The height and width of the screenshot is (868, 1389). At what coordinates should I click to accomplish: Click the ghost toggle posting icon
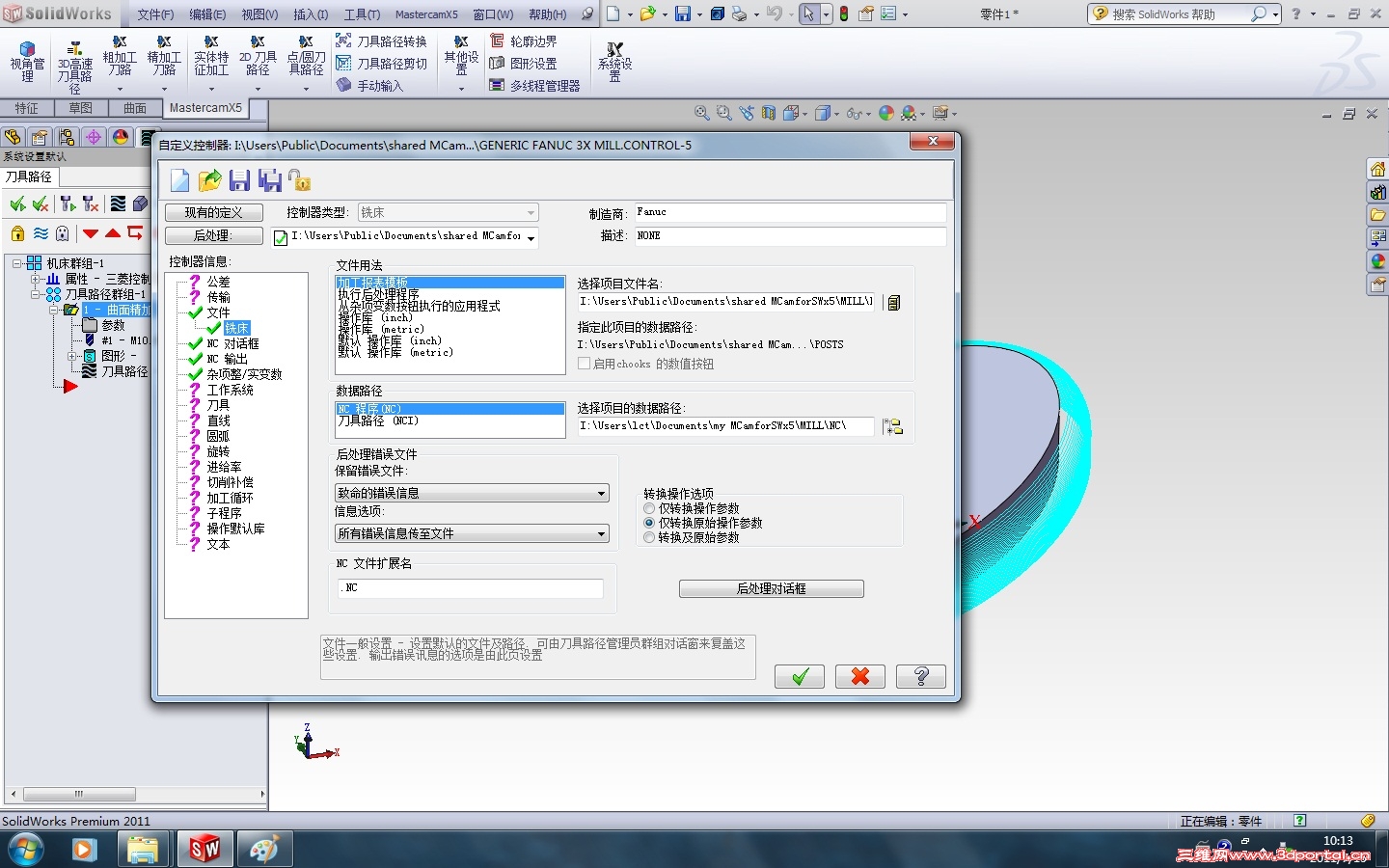click(63, 233)
